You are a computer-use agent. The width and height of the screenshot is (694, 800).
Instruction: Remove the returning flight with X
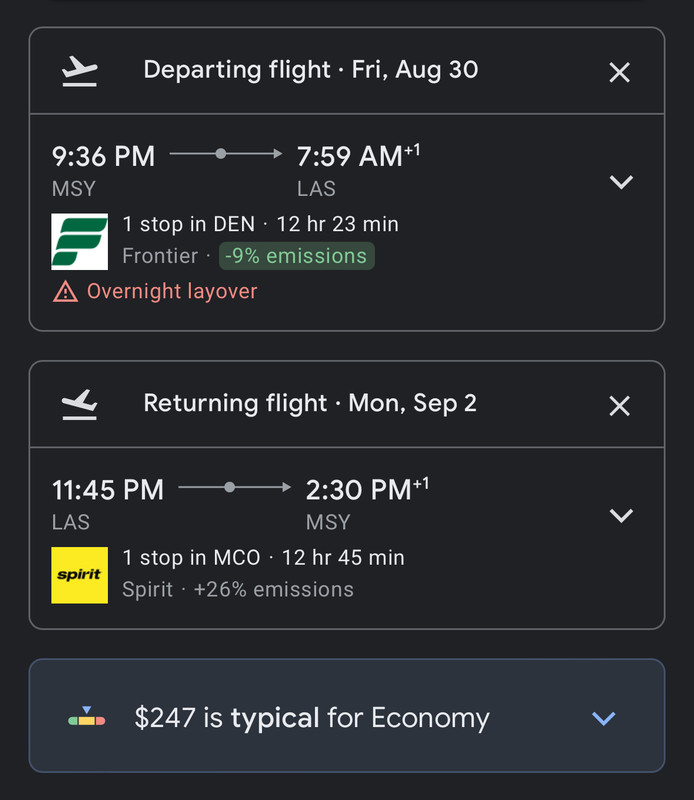tap(620, 405)
